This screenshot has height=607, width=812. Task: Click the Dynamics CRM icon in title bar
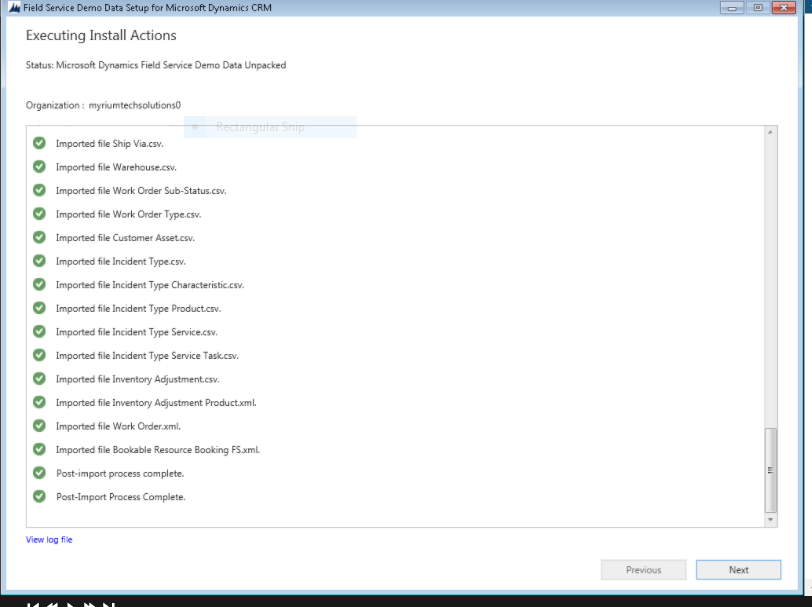14,8
